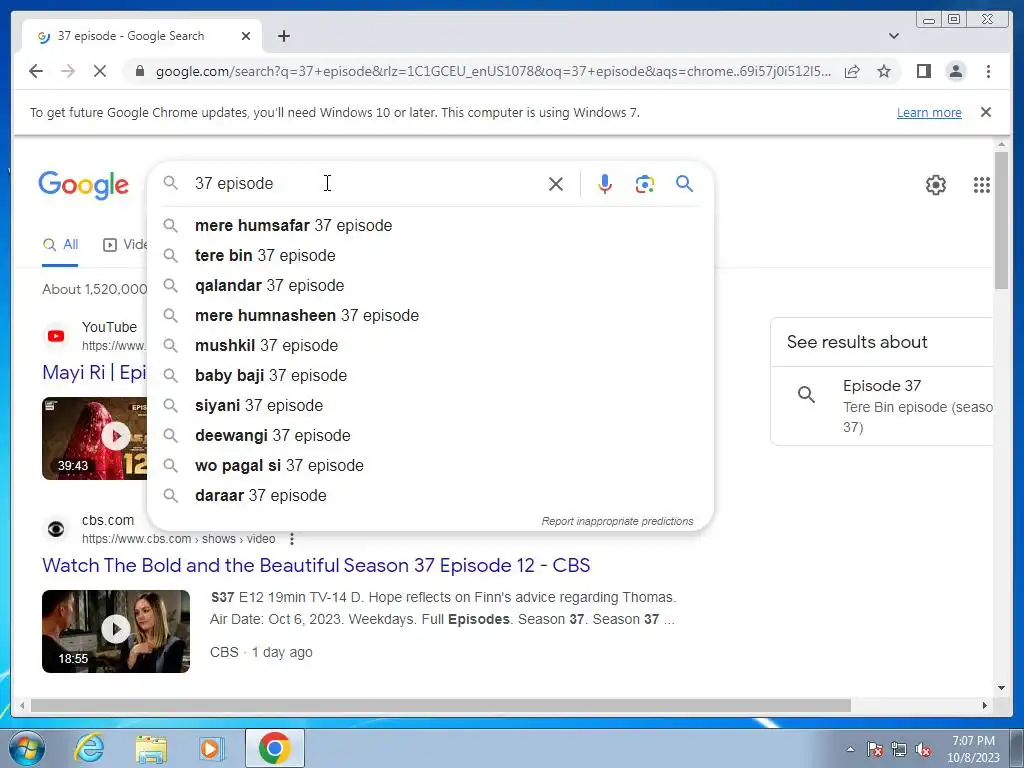
Task: Switch to the All results tab
Action: [x=60, y=245]
